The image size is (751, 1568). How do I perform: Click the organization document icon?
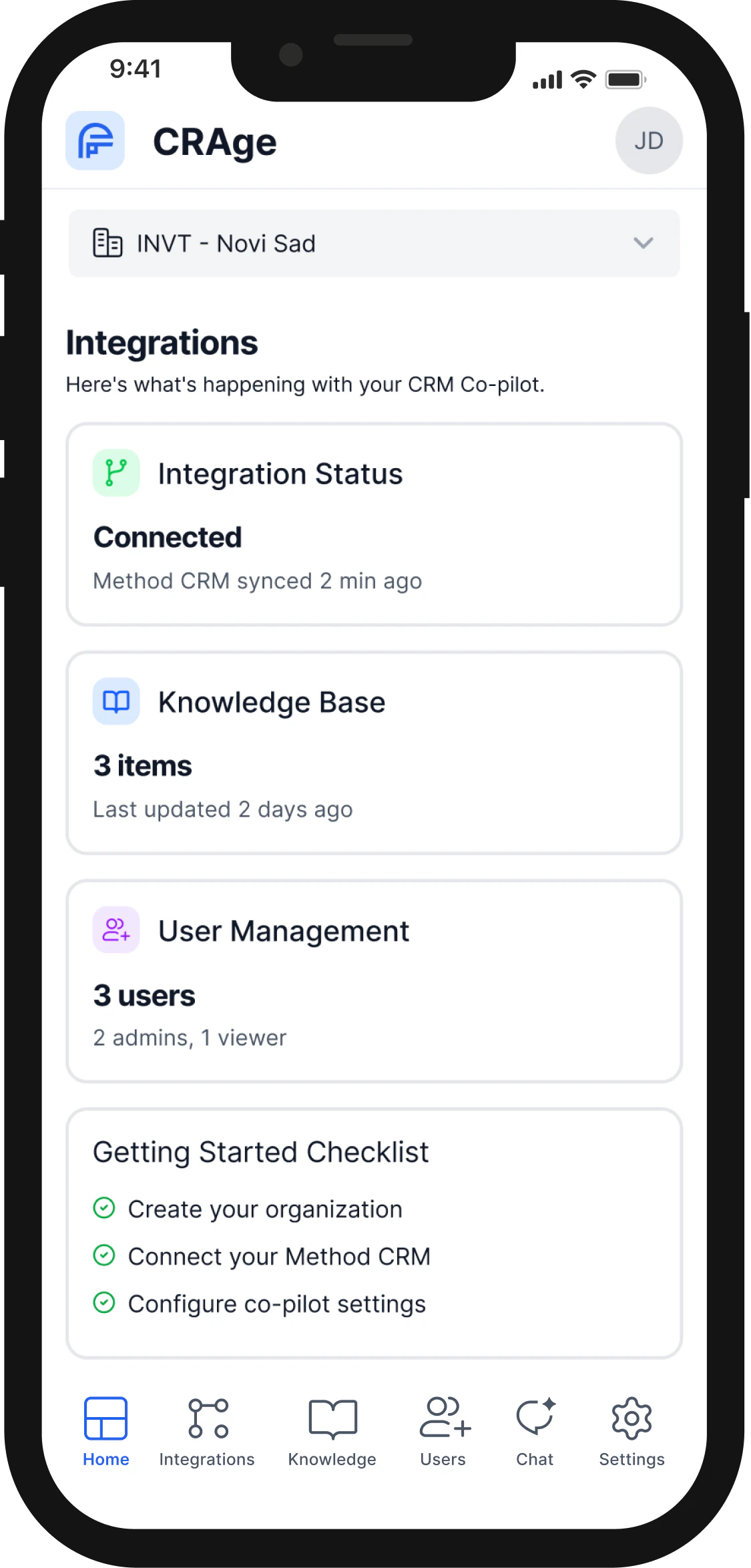(x=106, y=242)
